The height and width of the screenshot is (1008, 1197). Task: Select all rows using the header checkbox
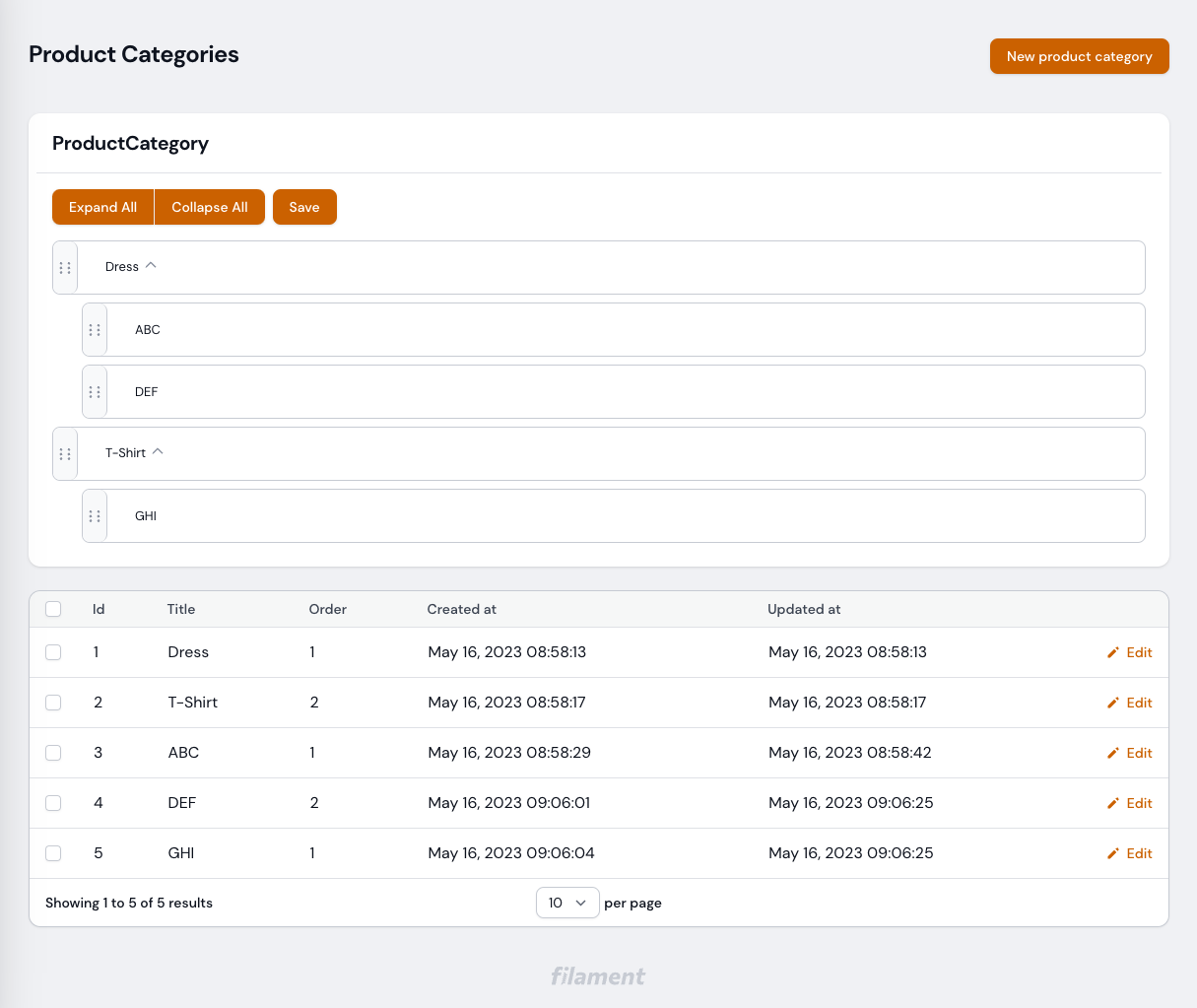tap(53, 609)
